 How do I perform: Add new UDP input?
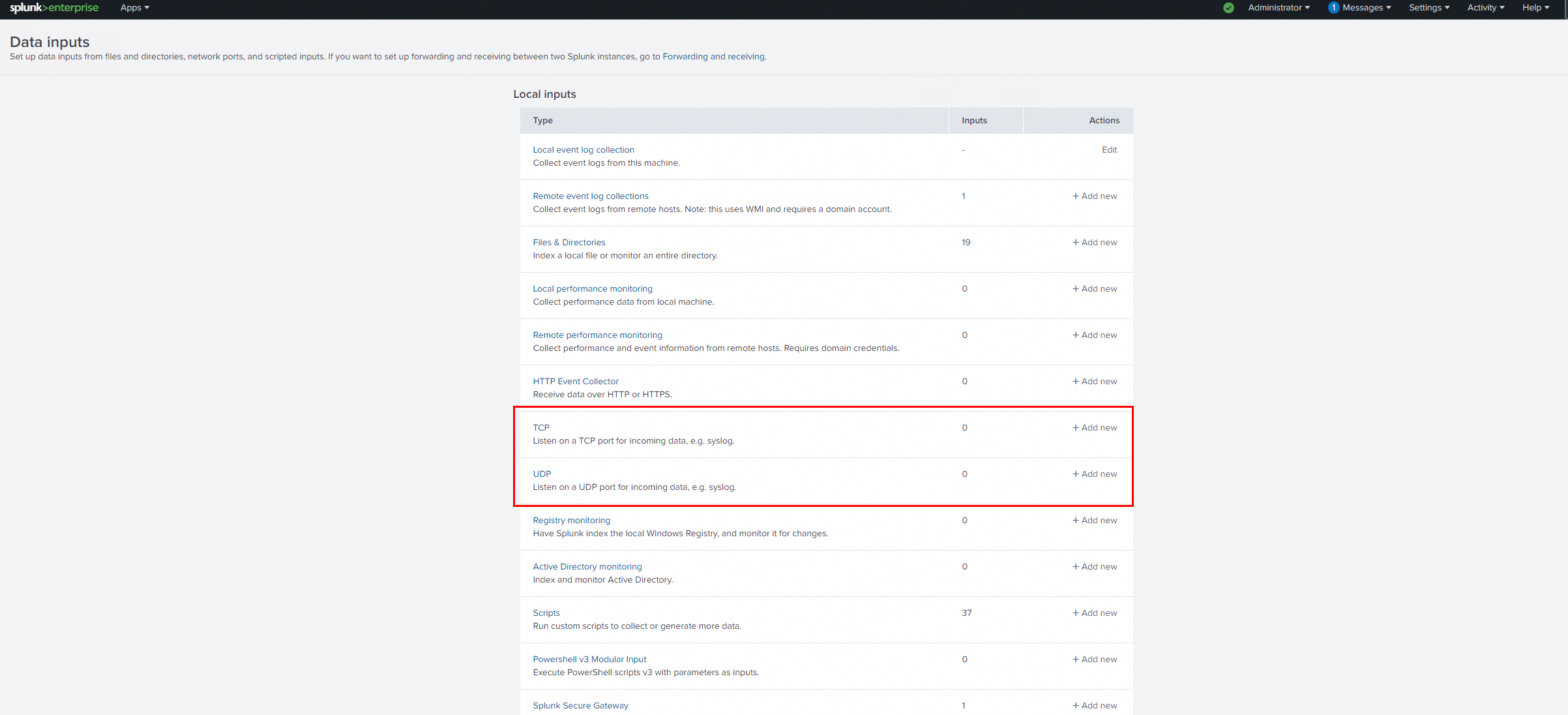tap(1095, 474)
